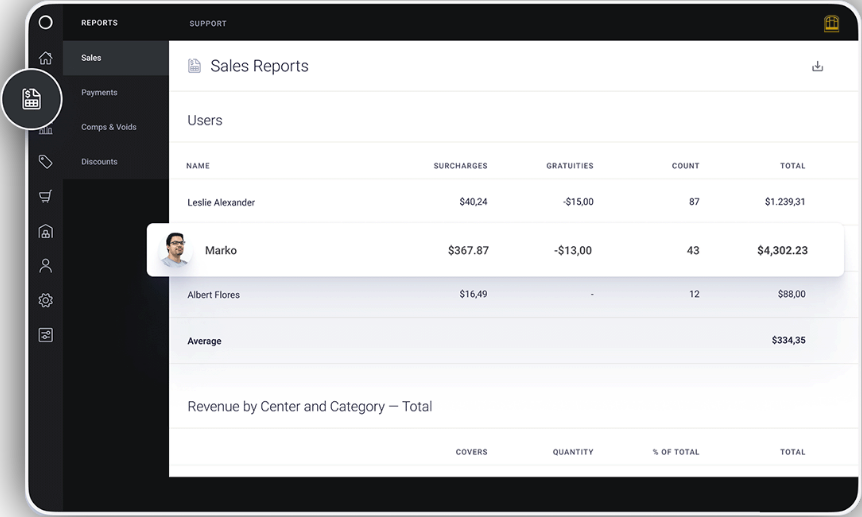Click the Average row label
Image resolution: width=862 pixels, height=517 pixels.
pyautogui.click(x=205, y=341)
